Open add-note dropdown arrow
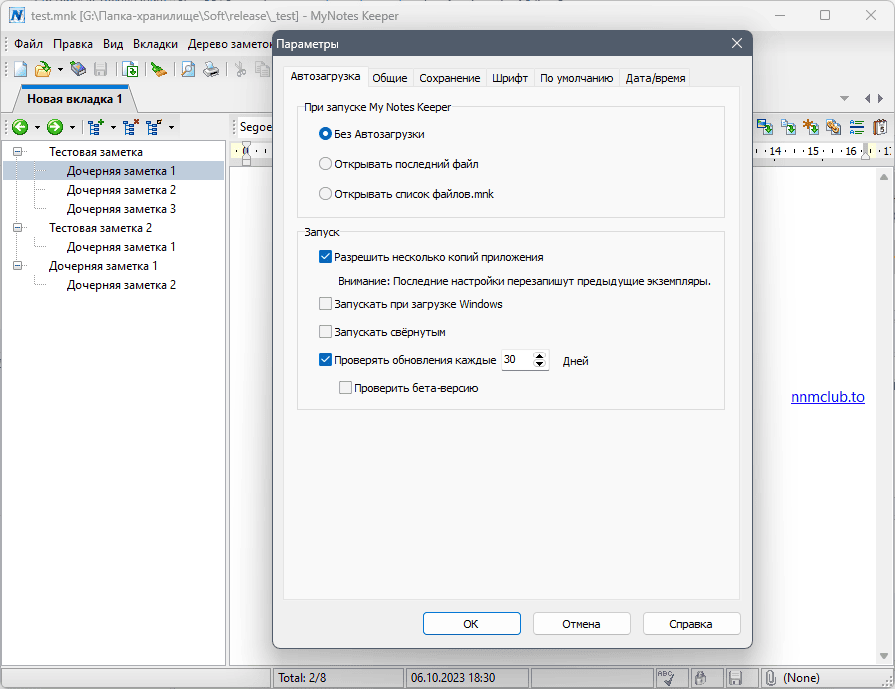The image size is (895, 689). coord(113,127)
